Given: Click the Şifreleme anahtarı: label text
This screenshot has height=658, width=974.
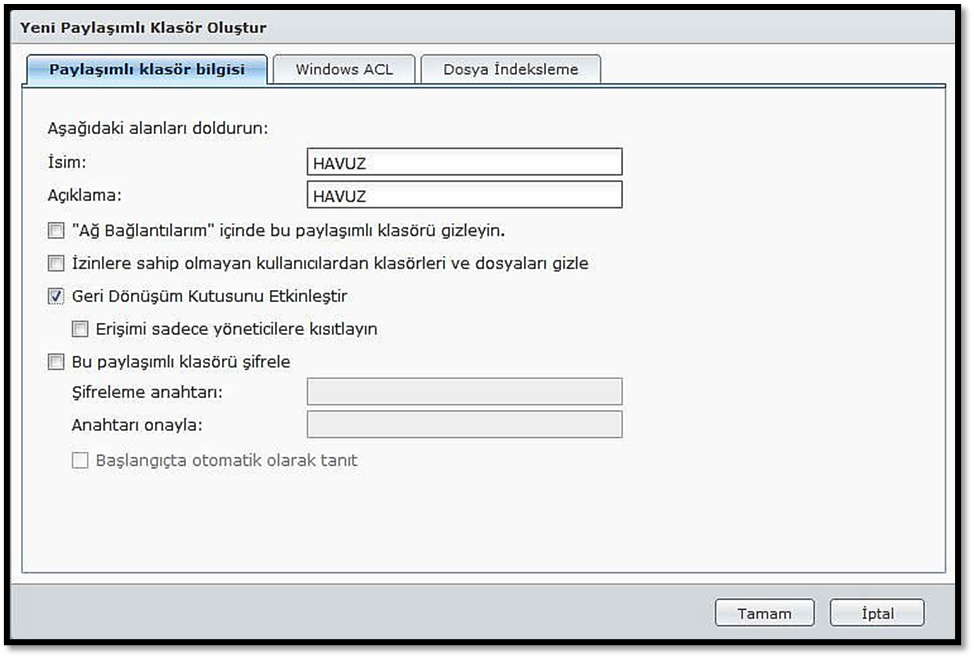Looking at the screenshot, I should click(x=147, y=392).
